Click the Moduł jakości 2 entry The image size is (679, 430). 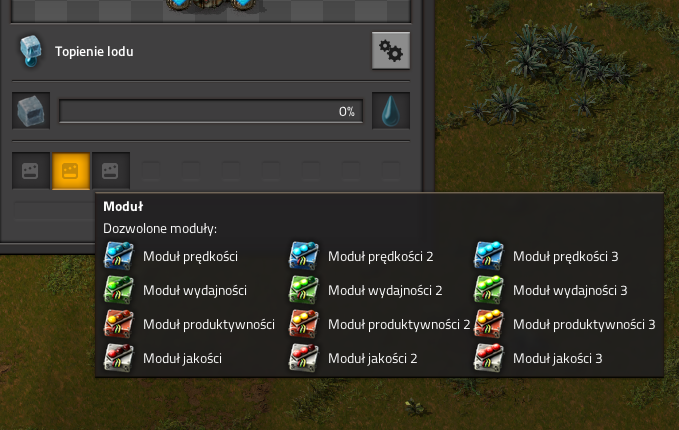353,358
